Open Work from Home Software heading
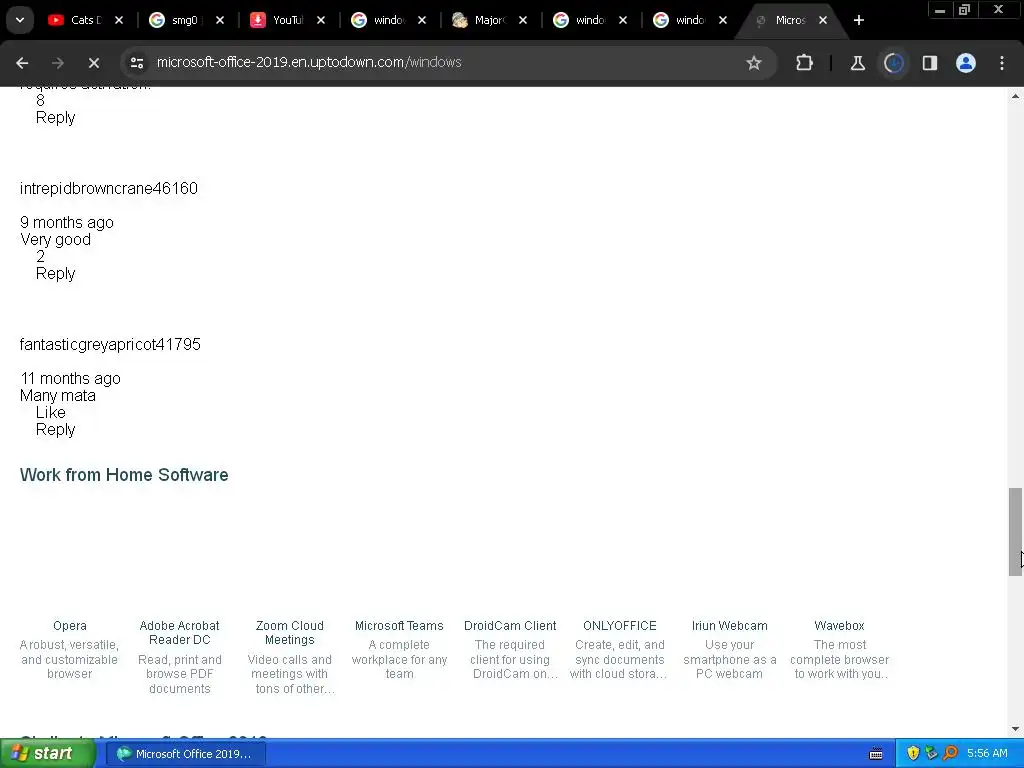 point(124,475)
